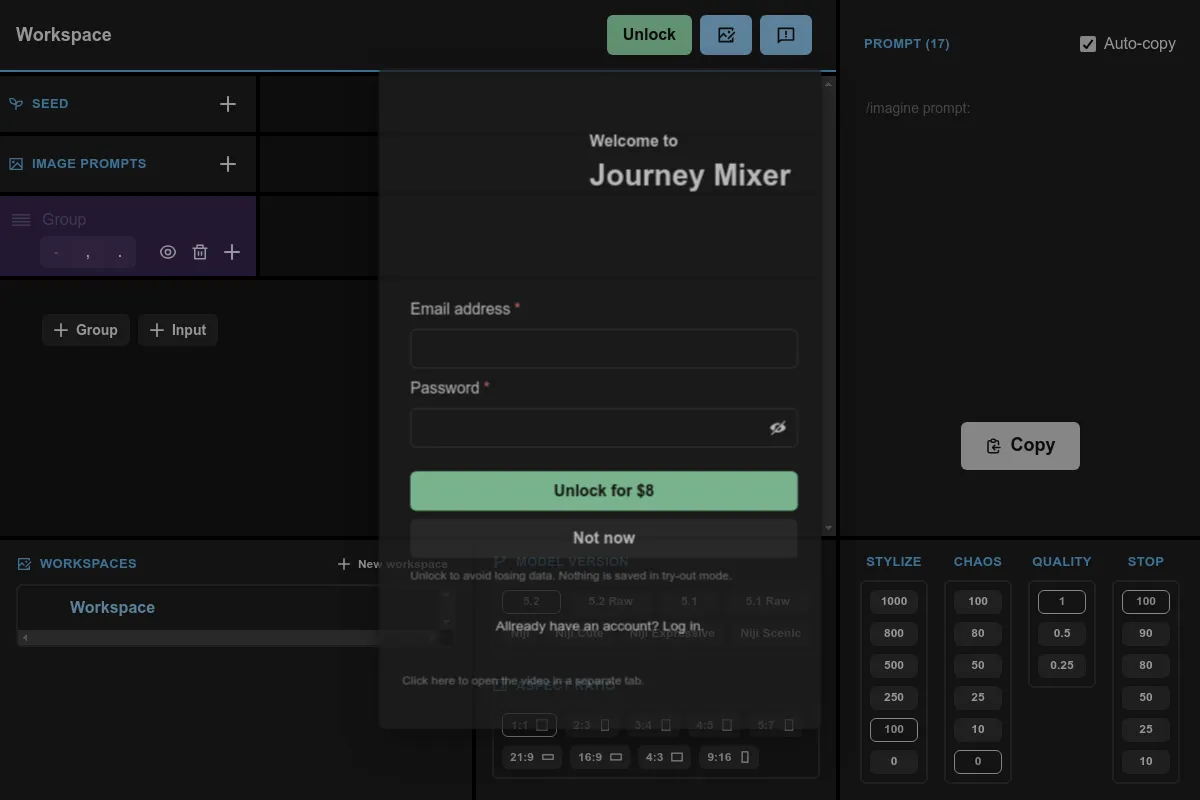The height and width of the screenshot is (800, 1200).
Task: Delete the group using trash icon
Action: coord(200,253)
